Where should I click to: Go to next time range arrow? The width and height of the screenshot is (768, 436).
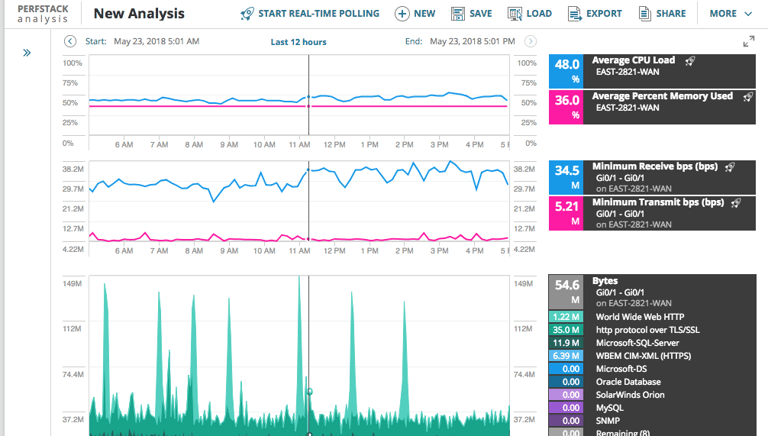pos(530,41)
